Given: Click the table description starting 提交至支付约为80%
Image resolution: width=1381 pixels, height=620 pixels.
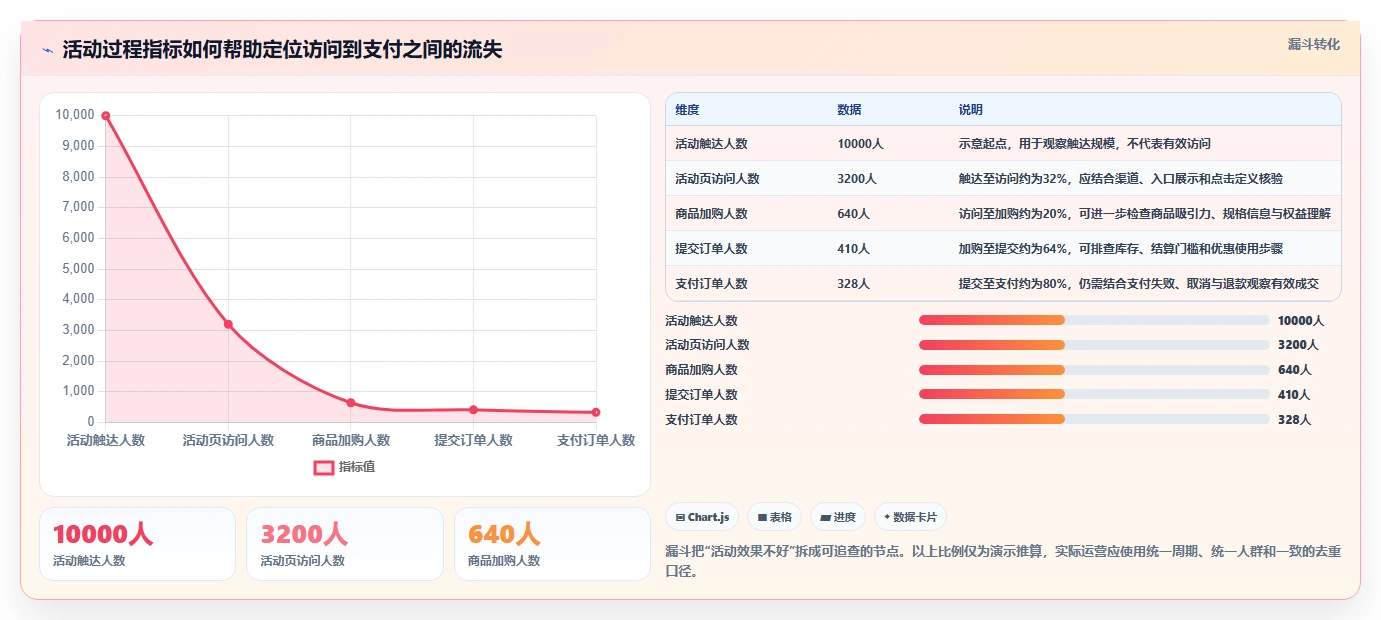Looking at the screenshot, I should [1138, 284].
